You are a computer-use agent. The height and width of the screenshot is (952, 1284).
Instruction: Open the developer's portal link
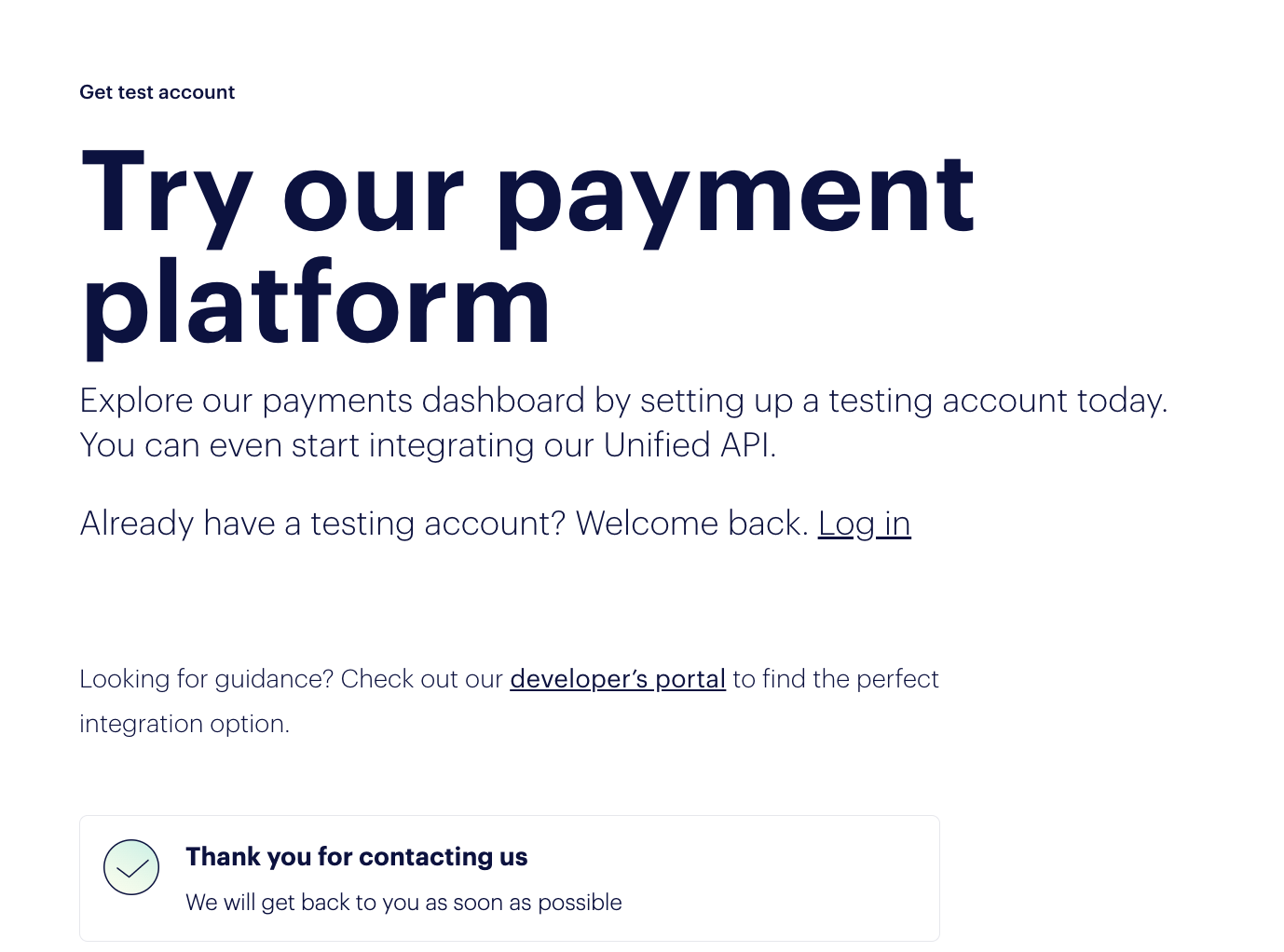pyautogui.click(x=618, y=679)
